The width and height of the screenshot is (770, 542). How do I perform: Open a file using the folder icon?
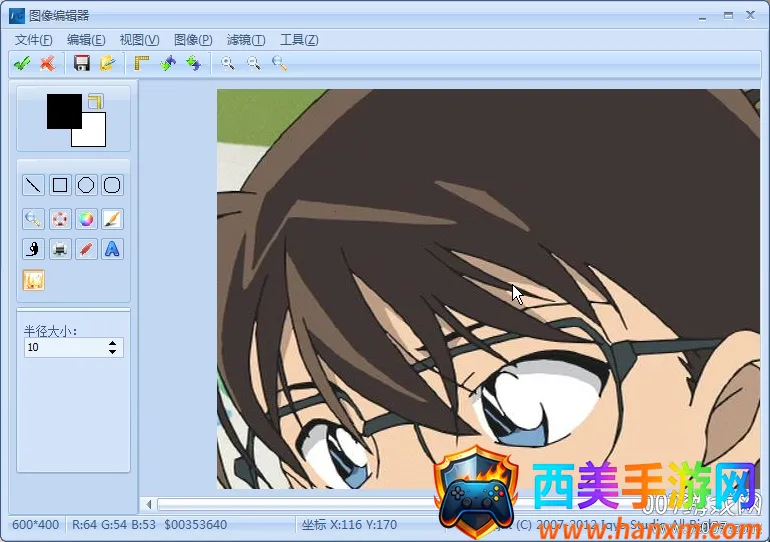[x=107, y=63]
